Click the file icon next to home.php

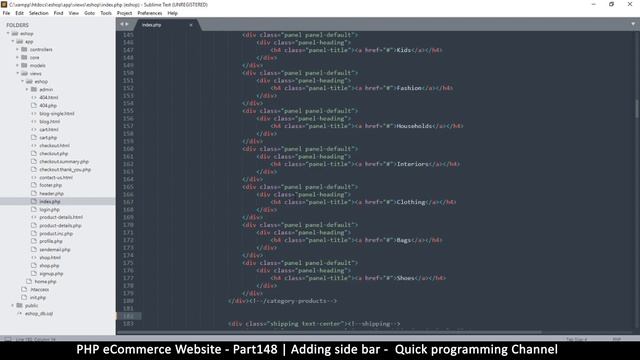tap(29, 282)
